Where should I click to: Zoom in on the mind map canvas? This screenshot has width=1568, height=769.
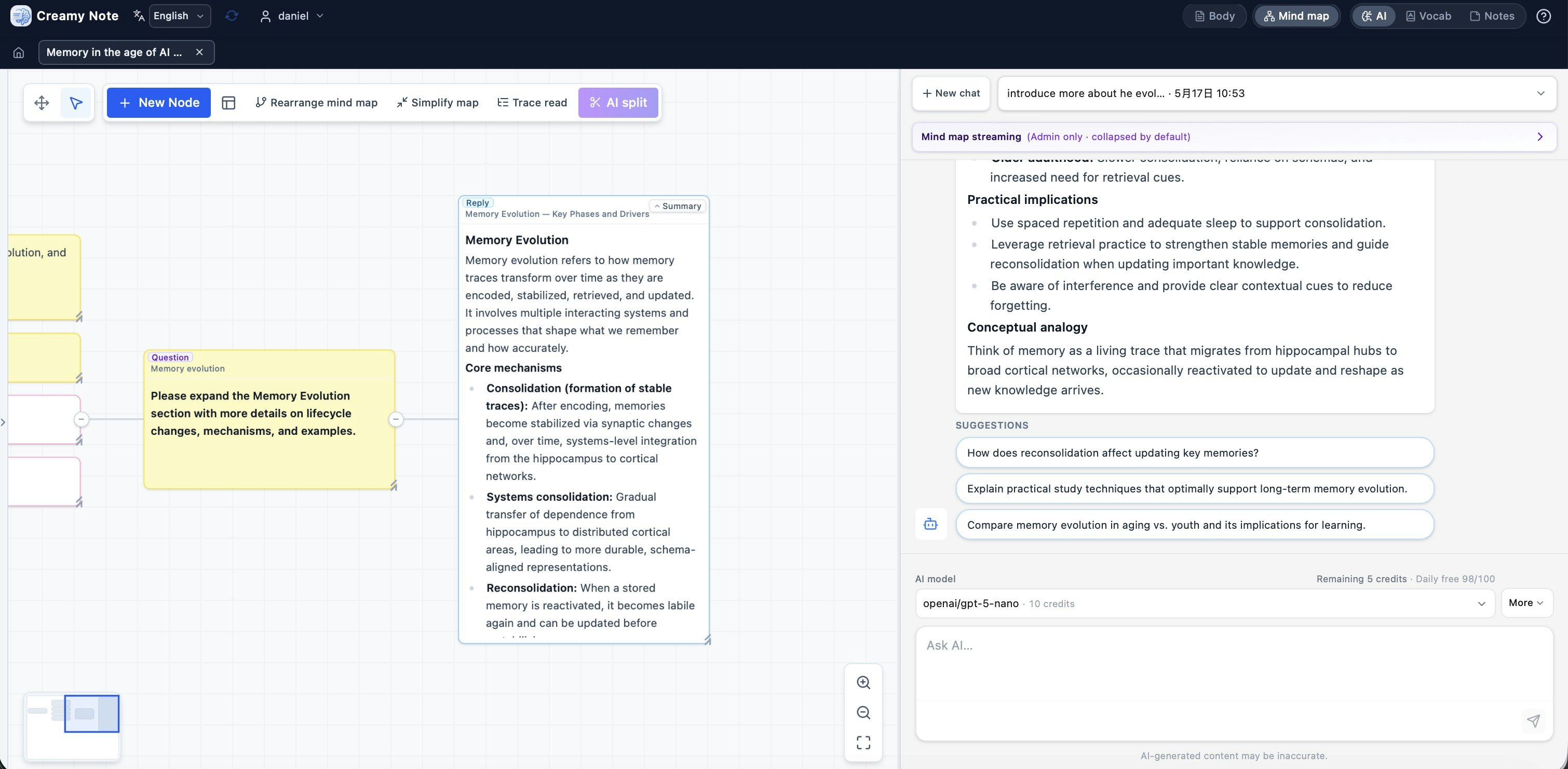click(863, 683)
